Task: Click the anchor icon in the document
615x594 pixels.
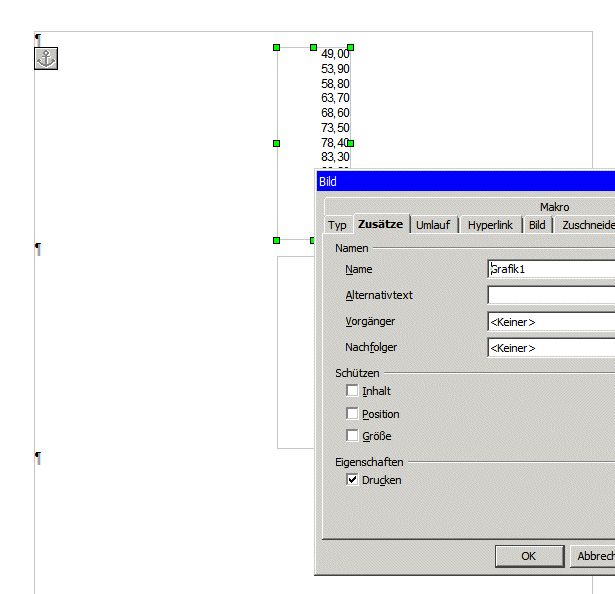Action: tap(46, 59)
